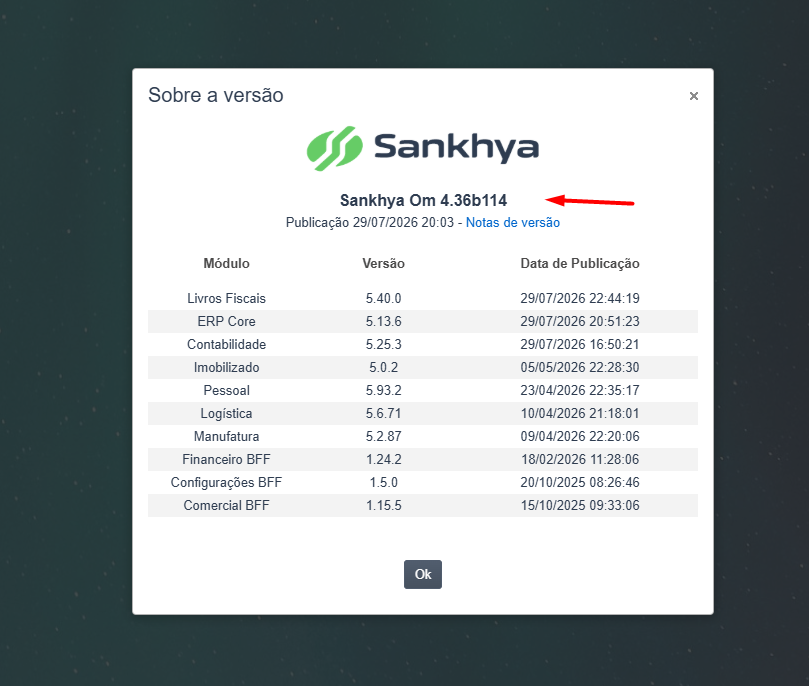The height and width of the screenshot is (686, 809).
Task: Click version 5.40.0 of Livros Fiscais
Action: tap(383, 298)
